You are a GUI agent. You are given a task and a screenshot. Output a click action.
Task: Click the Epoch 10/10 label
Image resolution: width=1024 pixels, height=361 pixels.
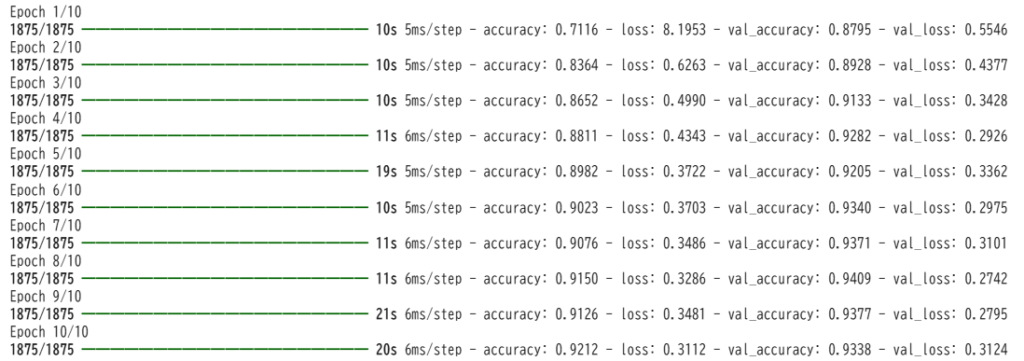coord(49,332)
